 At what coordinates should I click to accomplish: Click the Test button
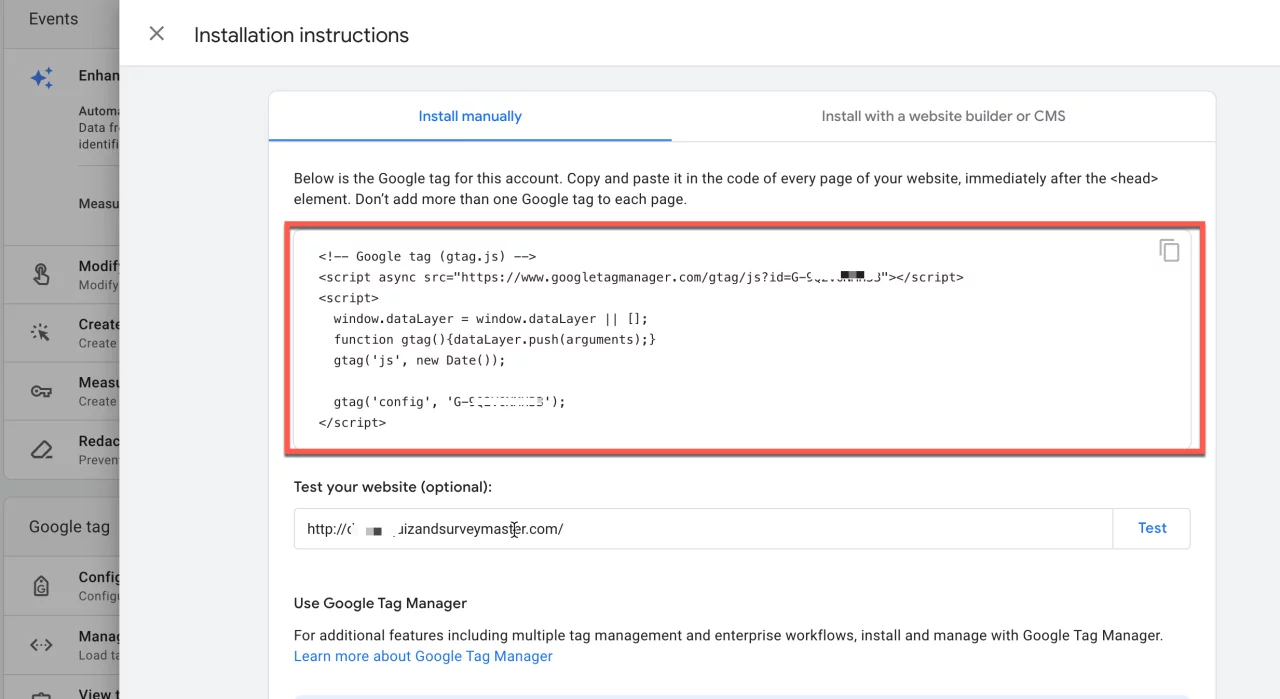[1152, 528]
